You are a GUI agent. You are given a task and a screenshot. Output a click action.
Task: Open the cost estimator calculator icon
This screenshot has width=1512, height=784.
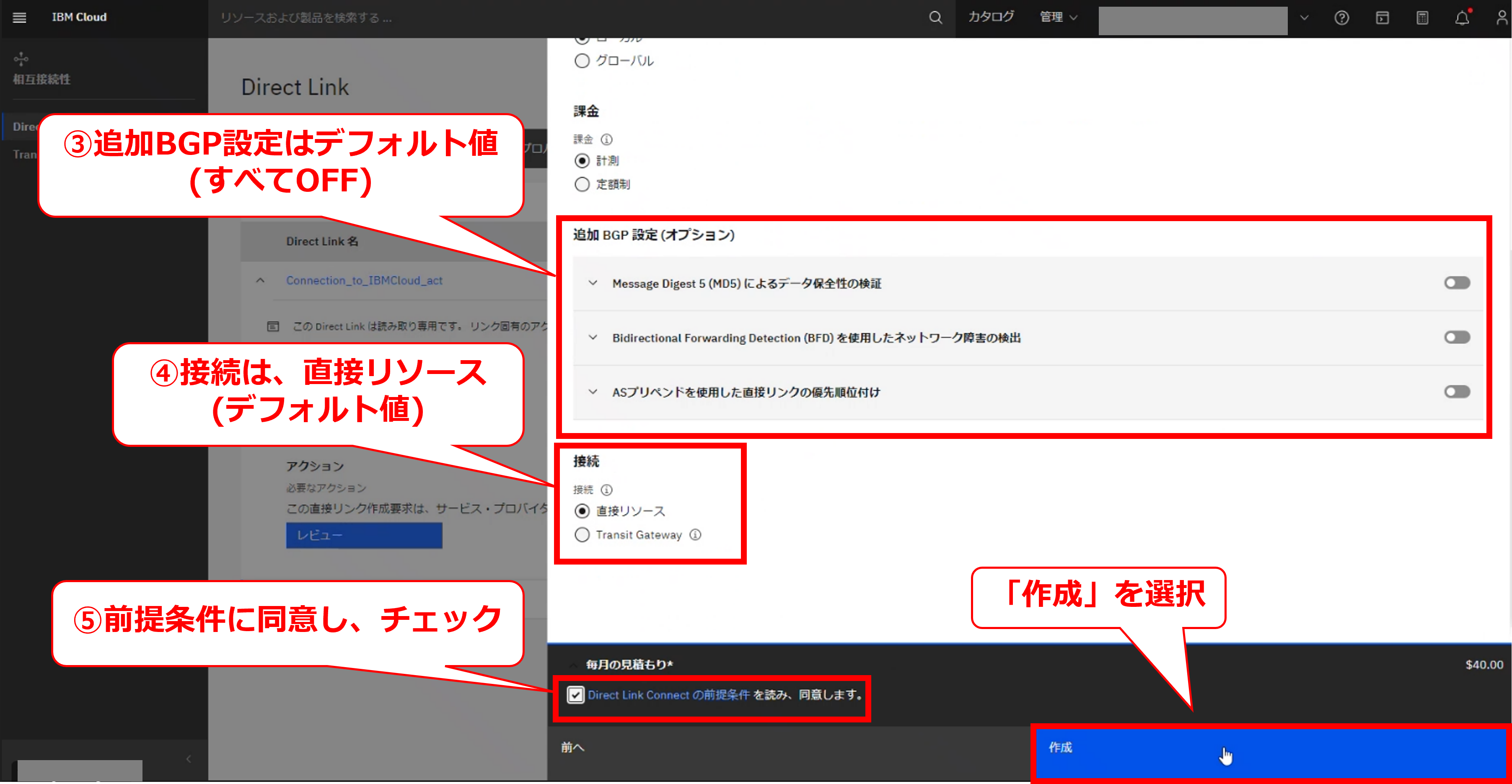coord(1422,18)
